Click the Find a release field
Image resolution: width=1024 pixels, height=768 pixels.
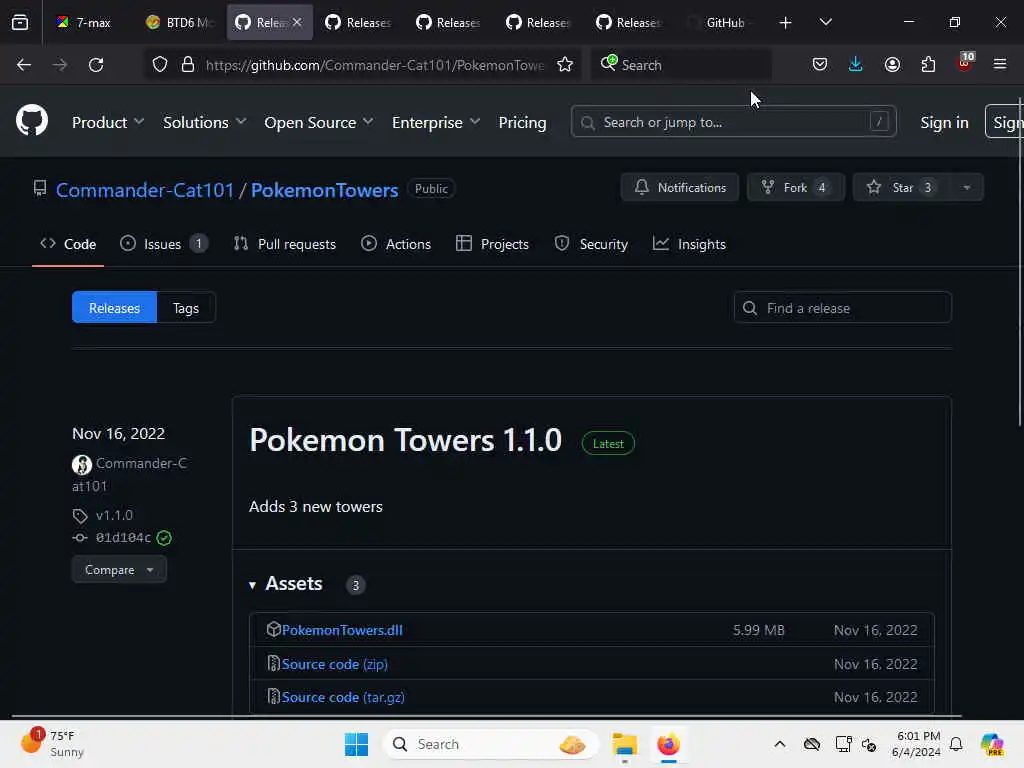pos(842,308)
